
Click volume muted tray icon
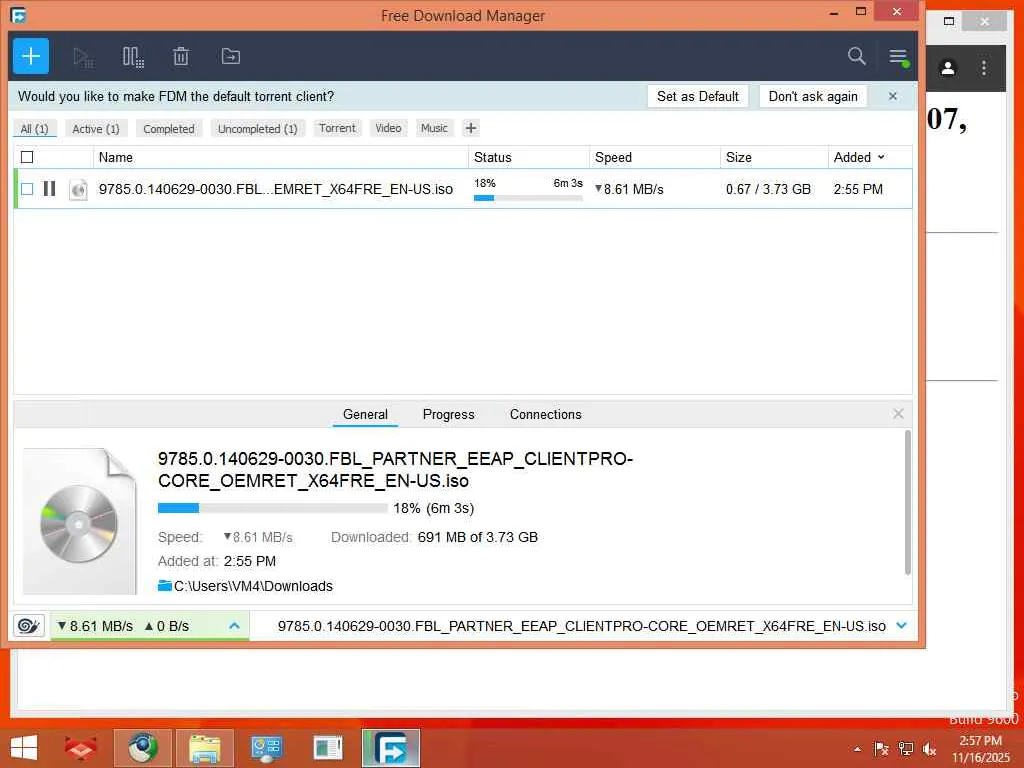click(x=929, y=748)
